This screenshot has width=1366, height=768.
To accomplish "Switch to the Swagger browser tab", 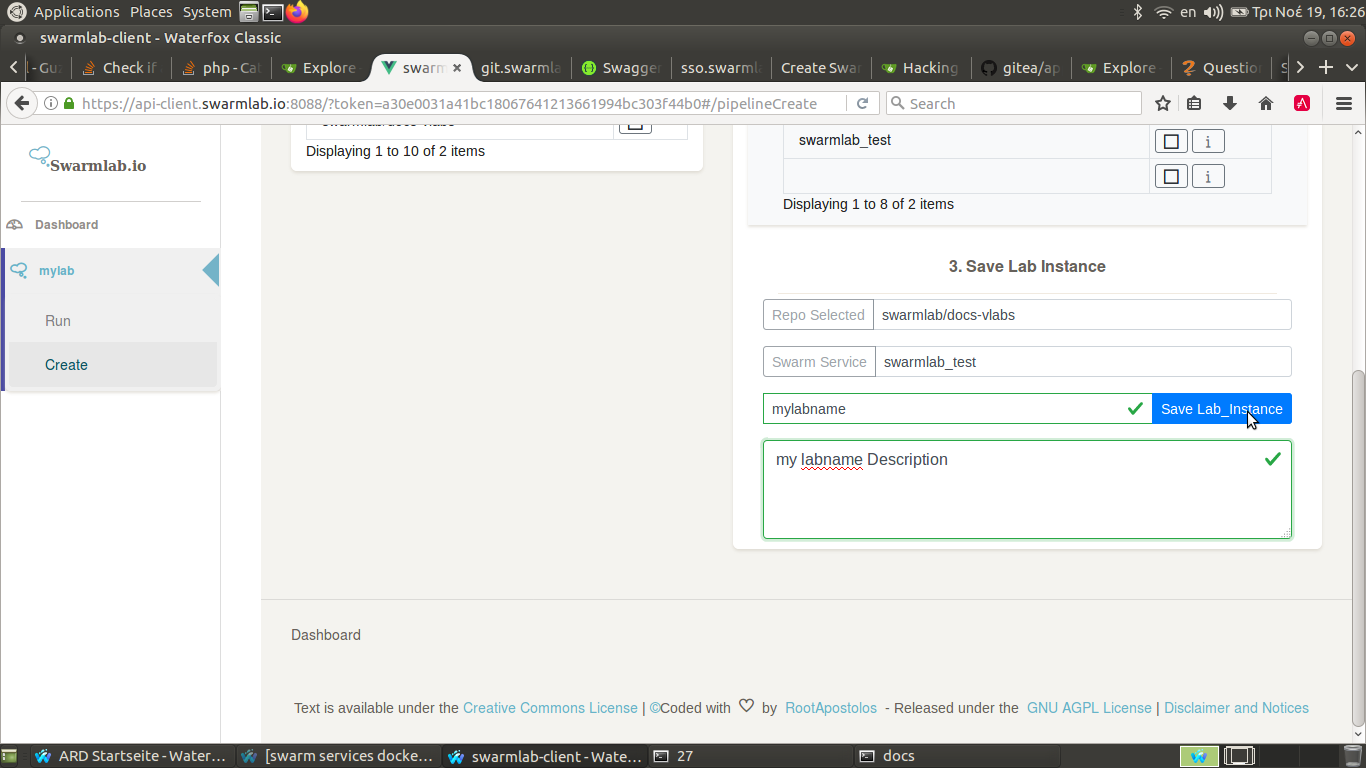I will coord(620,68).
